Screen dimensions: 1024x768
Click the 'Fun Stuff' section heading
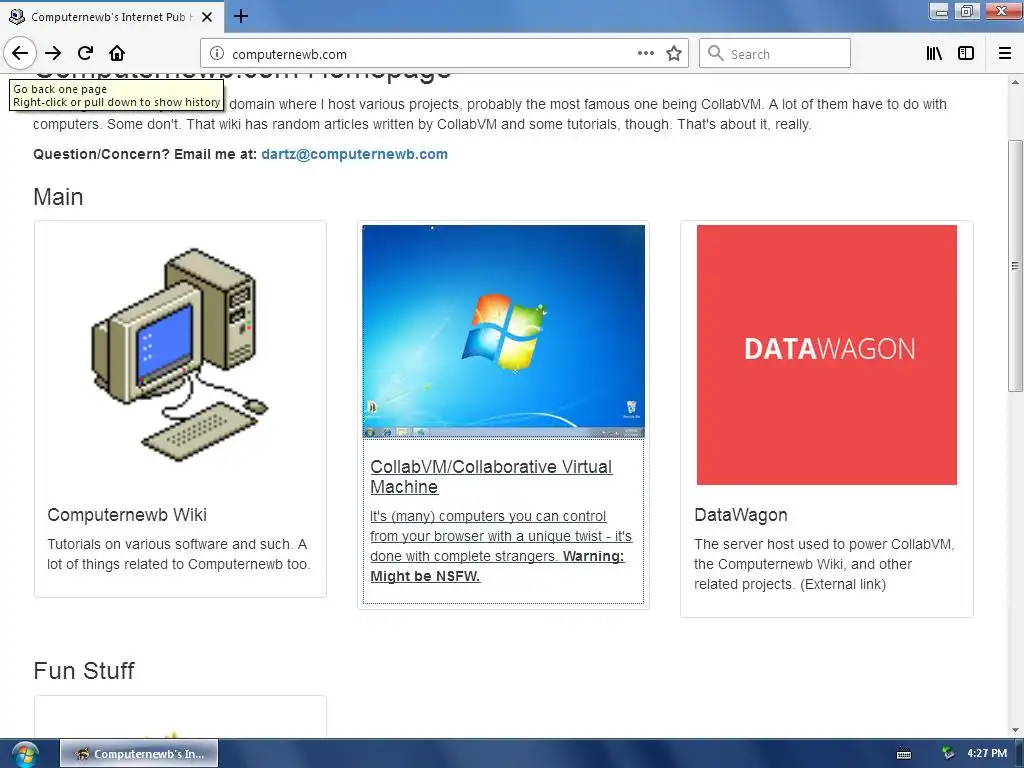click(84, 671)
